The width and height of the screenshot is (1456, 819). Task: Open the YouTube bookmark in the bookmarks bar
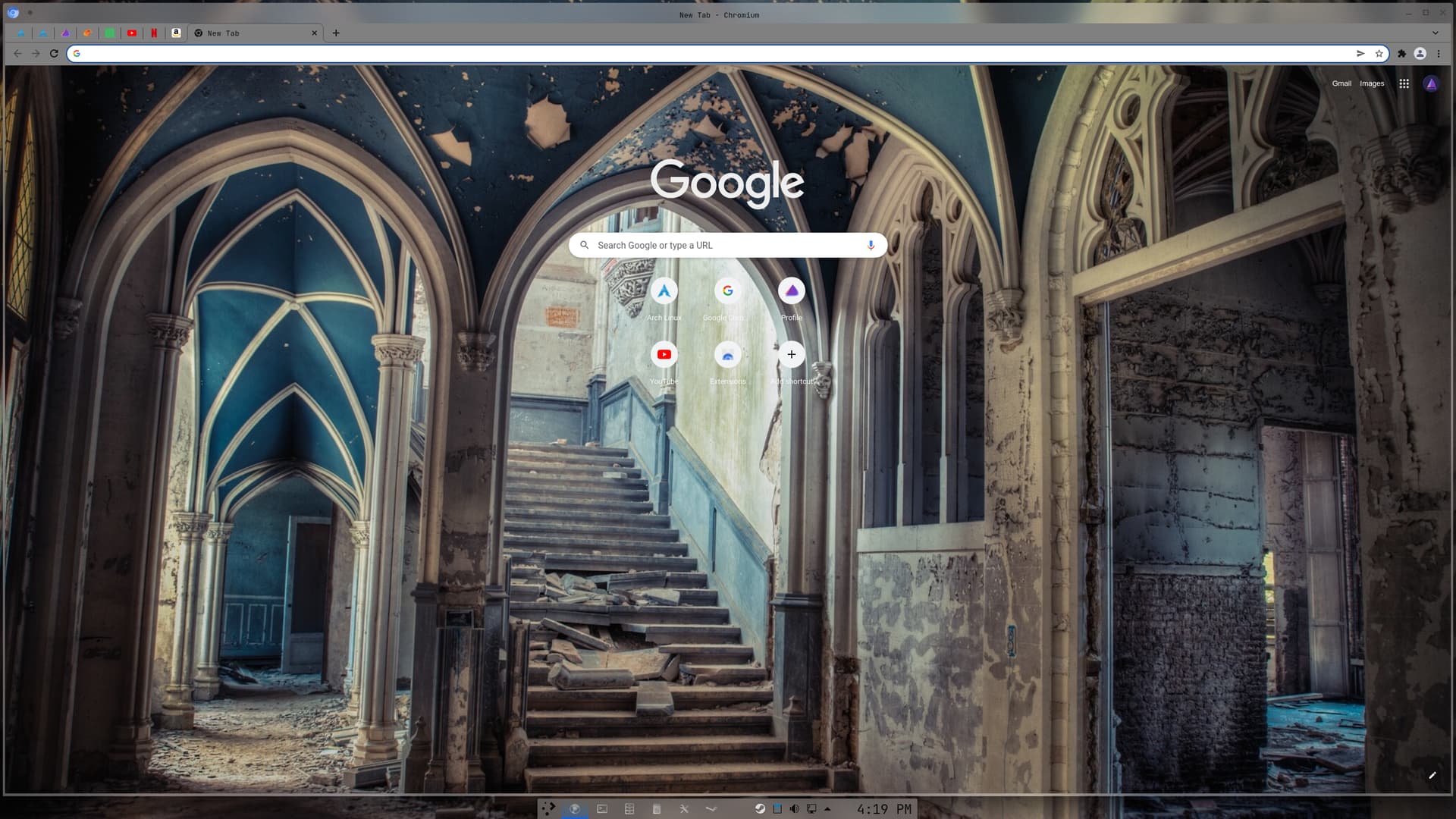click(x=132, y=33)
